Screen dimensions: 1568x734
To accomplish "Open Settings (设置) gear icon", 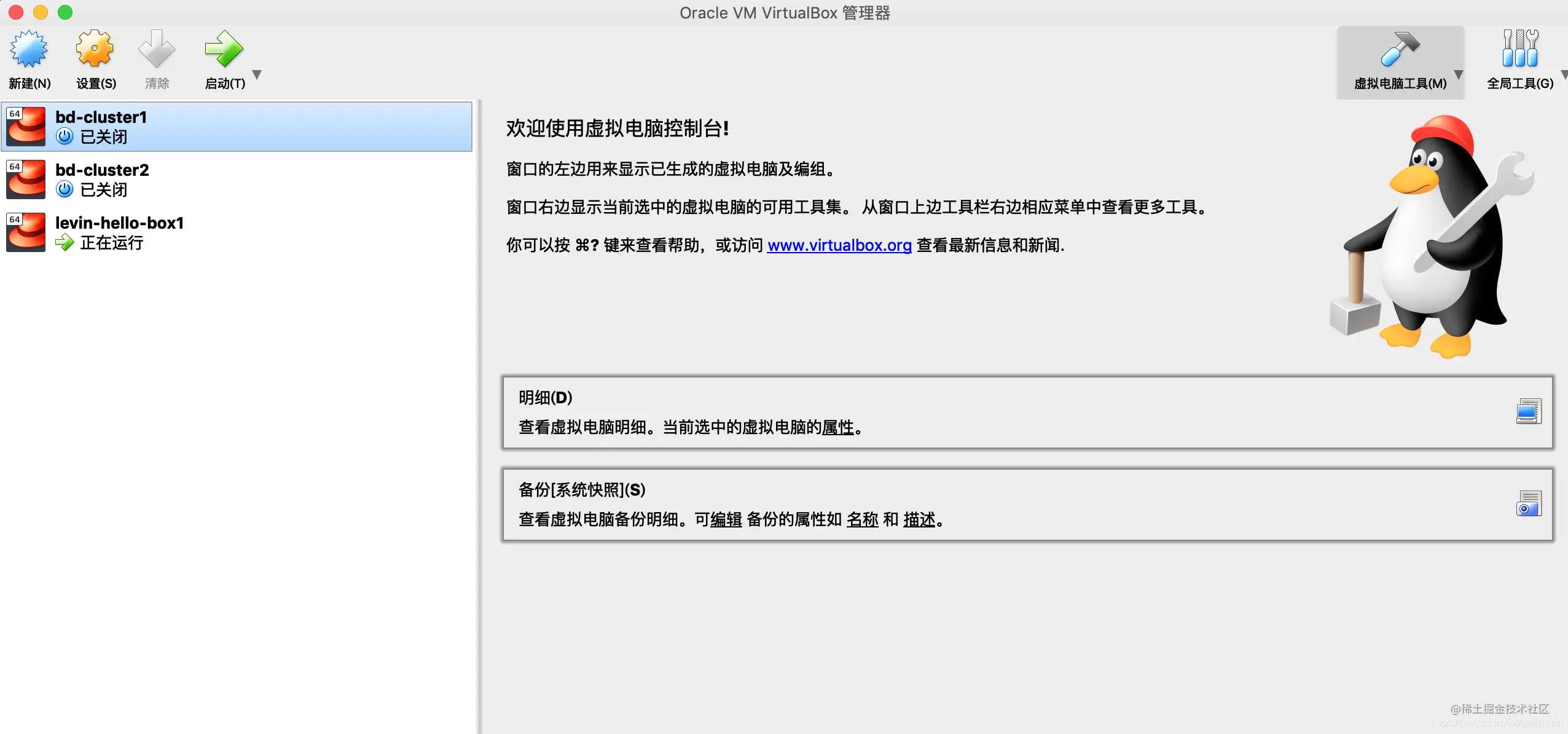I will coord(95,49).
